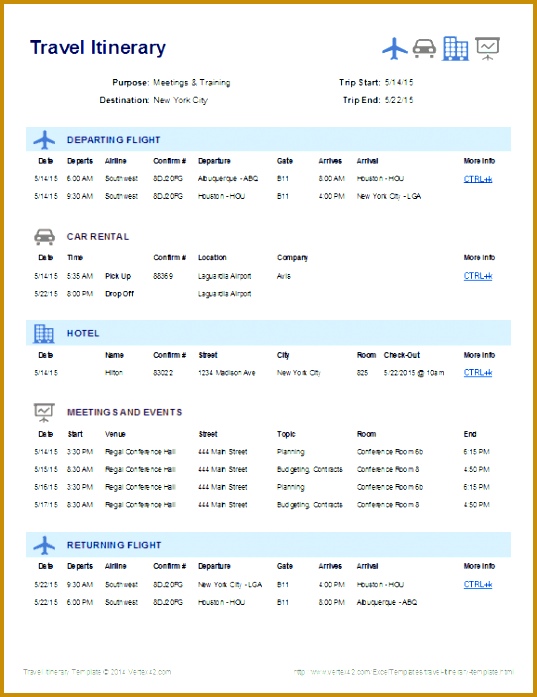537x697 pixels.
Task: Select the Trip End date 5/22/15
Action: pos(399,100)
